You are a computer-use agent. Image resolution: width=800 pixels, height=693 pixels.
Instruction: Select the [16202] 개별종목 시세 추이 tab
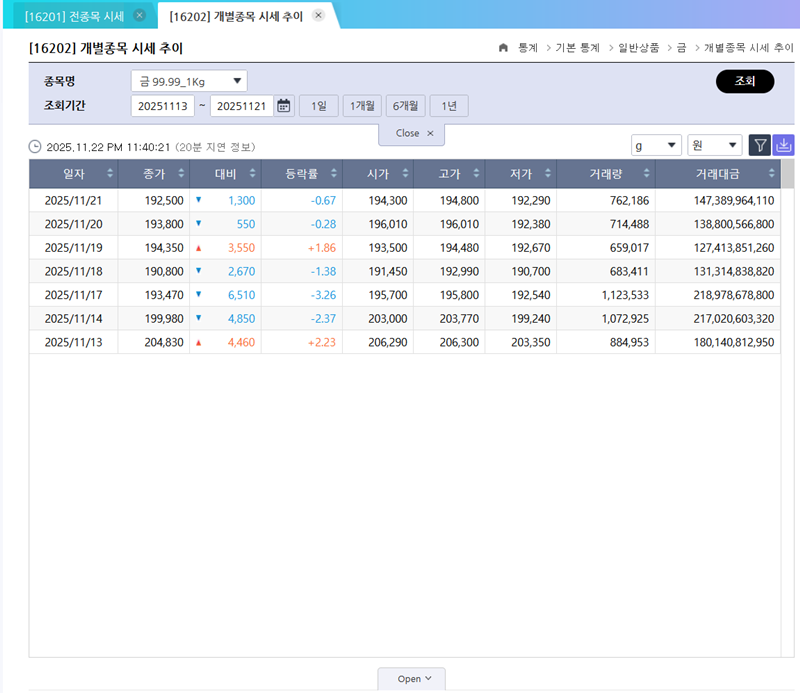[x=236, y=16]
